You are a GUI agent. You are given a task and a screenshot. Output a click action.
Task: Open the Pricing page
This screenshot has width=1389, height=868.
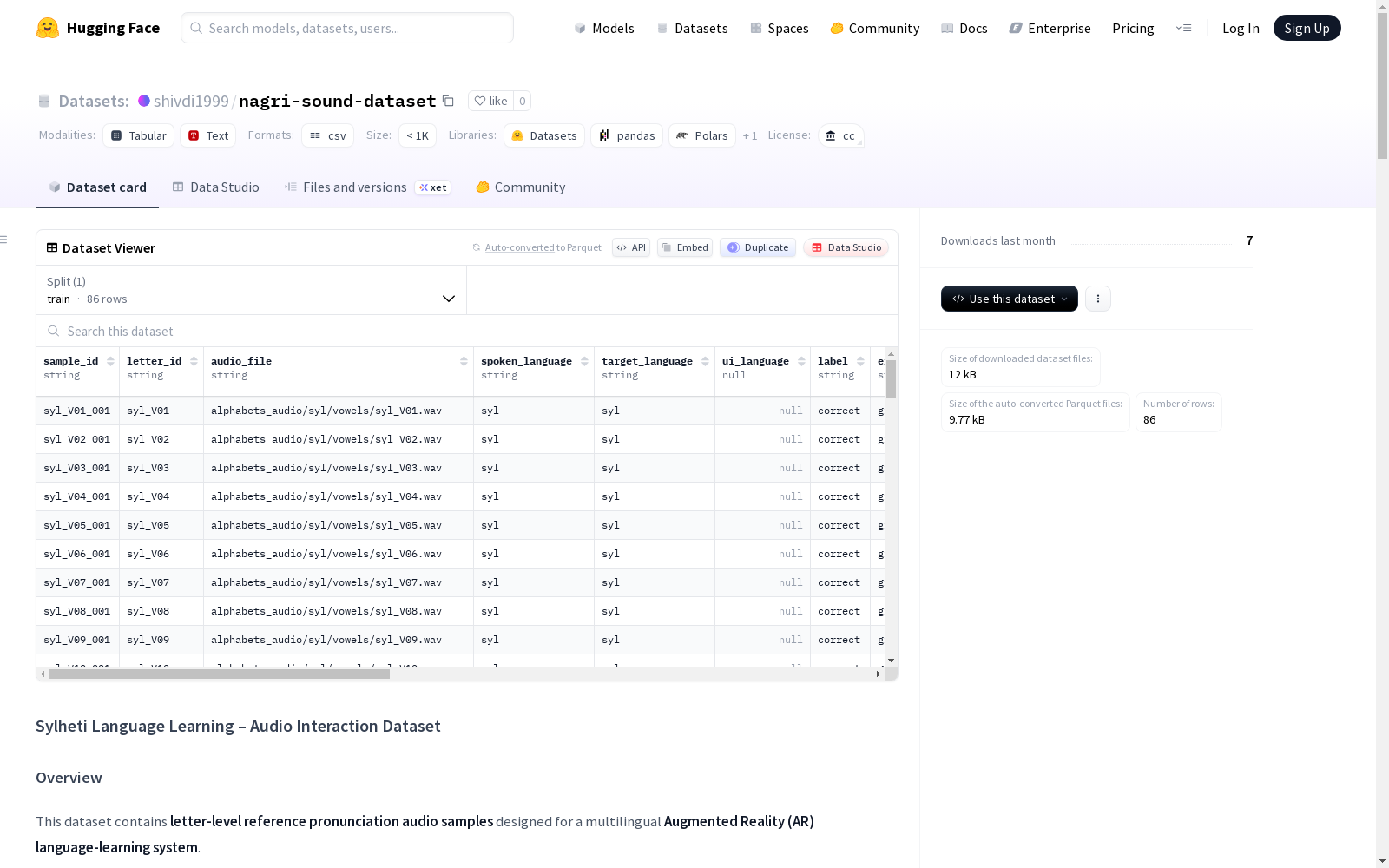[1133, 28]
